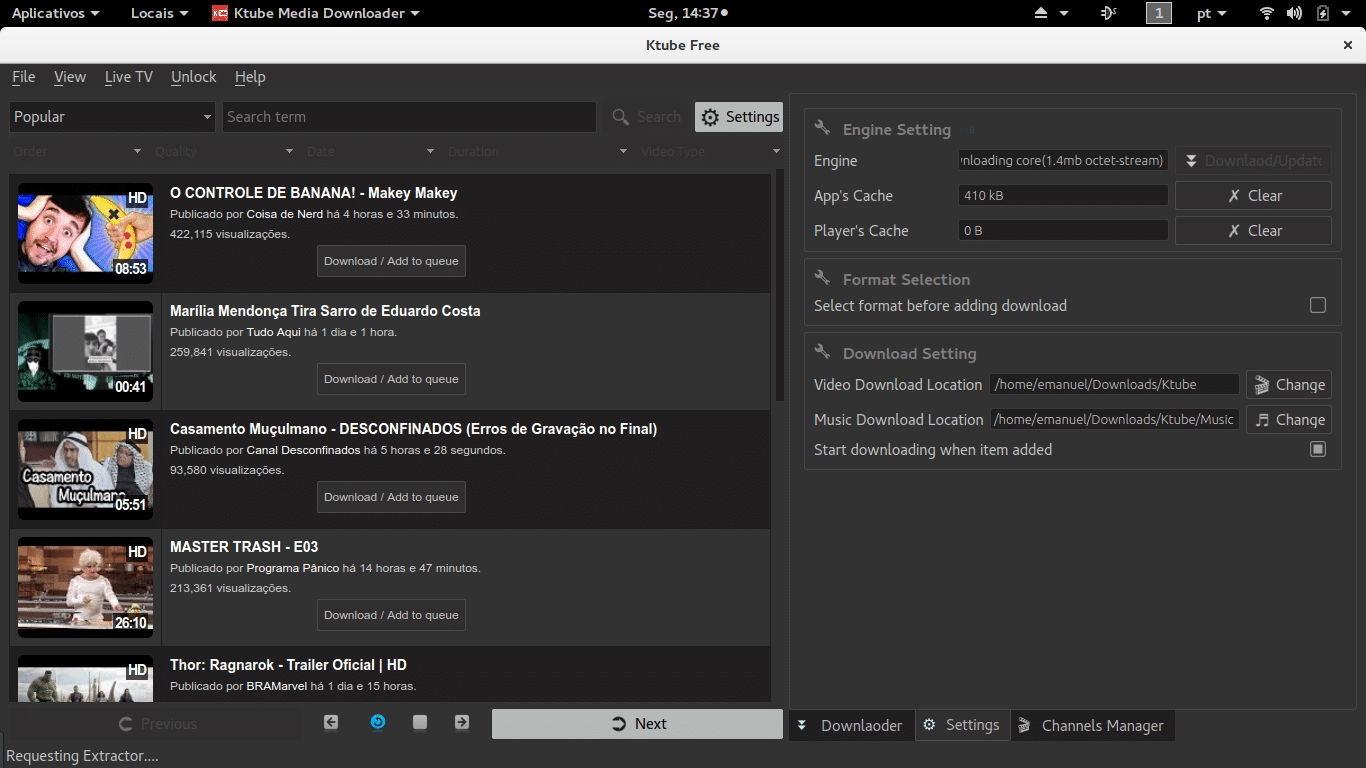Open the Unlock menu

(x=194, y=77)
